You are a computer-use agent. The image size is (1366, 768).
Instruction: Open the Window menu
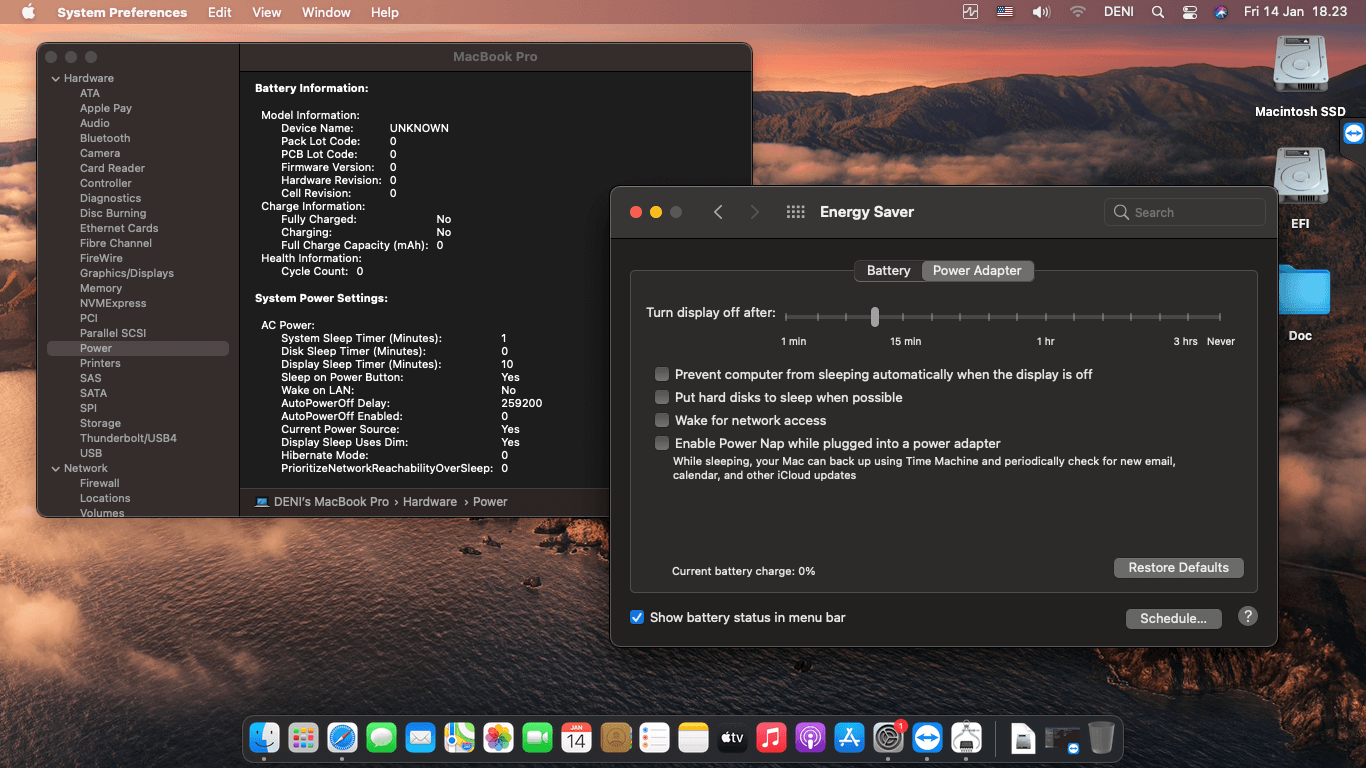326,12
